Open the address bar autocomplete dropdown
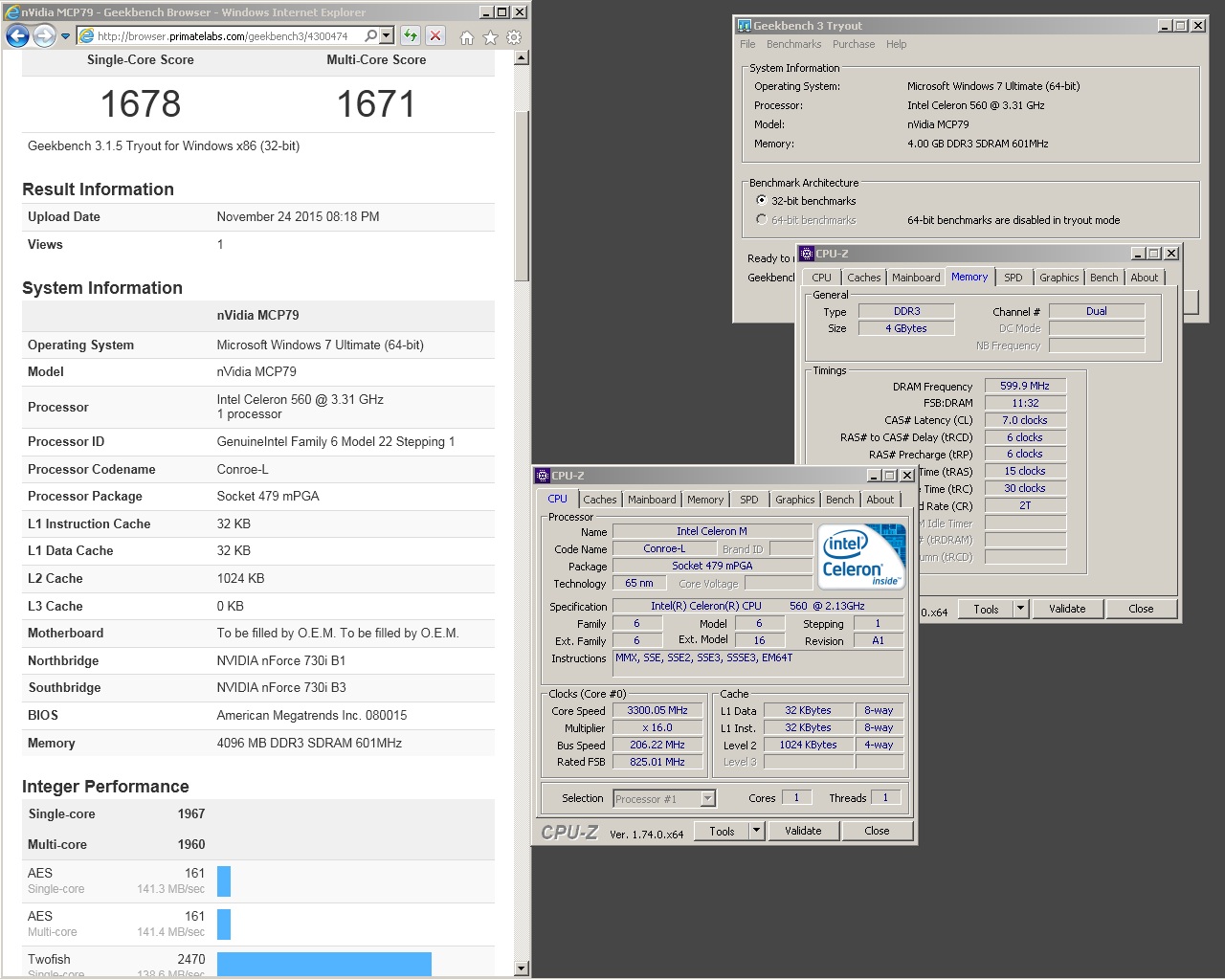Image resolution: width=1225 pixels, height=980 pixels. (x=387, y=36)
